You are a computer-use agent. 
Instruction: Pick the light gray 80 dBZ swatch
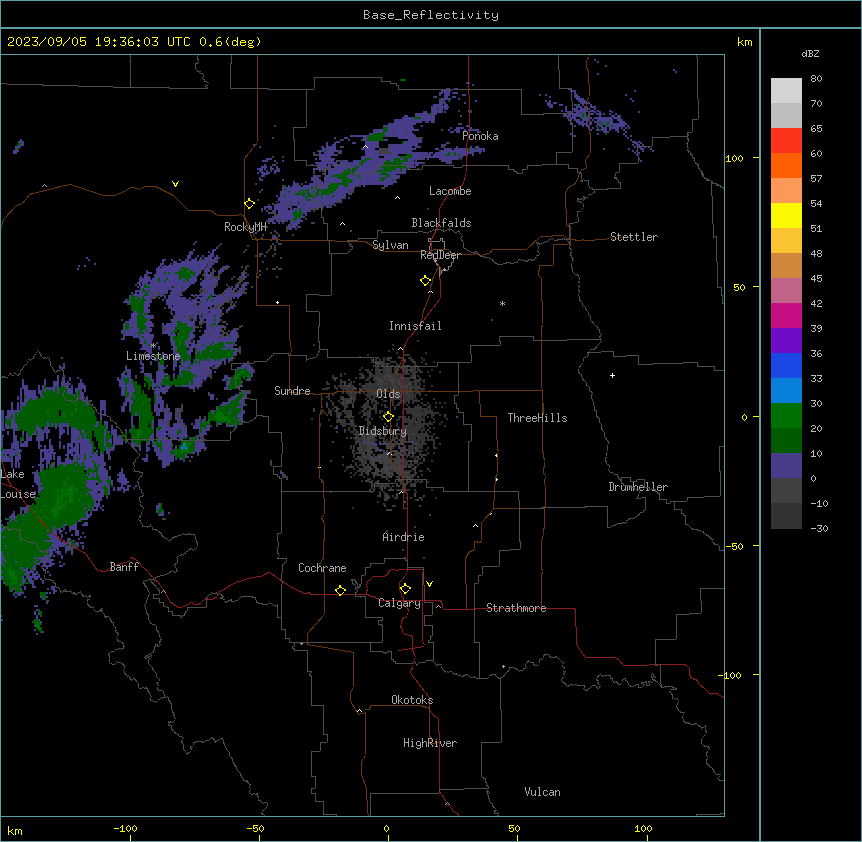pyautogui.click(x=786, y=91)
